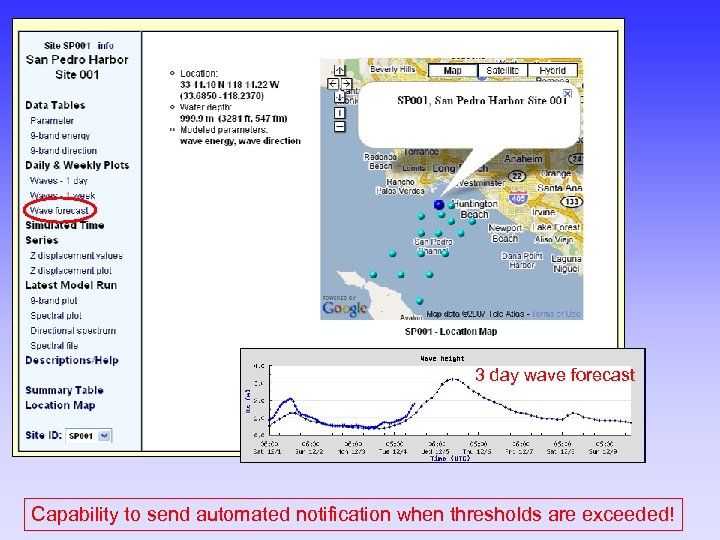720x540 pixels.
Task: Open the 9-band energy table
Action: 60,136
